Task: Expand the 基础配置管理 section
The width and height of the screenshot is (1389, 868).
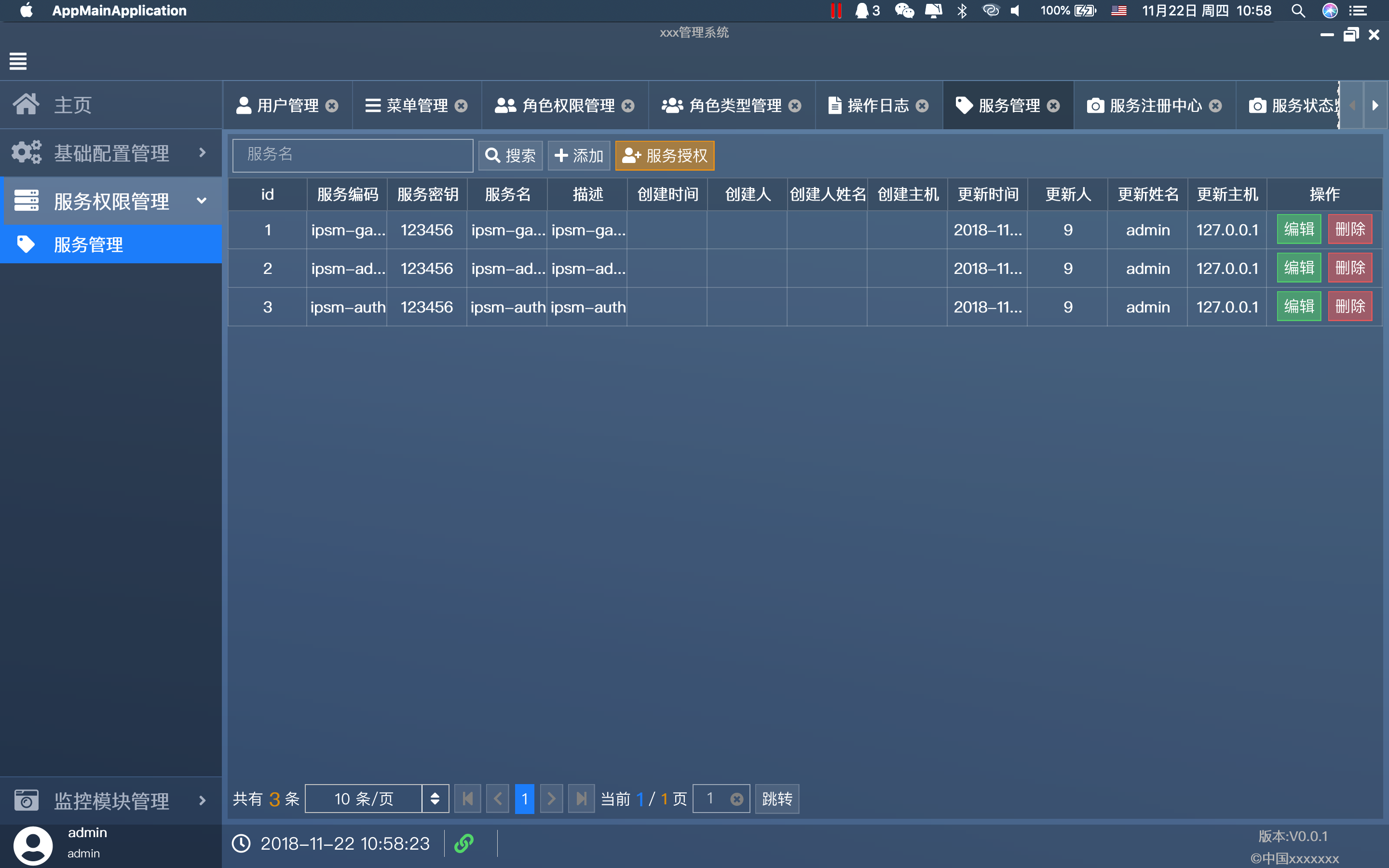Action: [x=202, y=152]
